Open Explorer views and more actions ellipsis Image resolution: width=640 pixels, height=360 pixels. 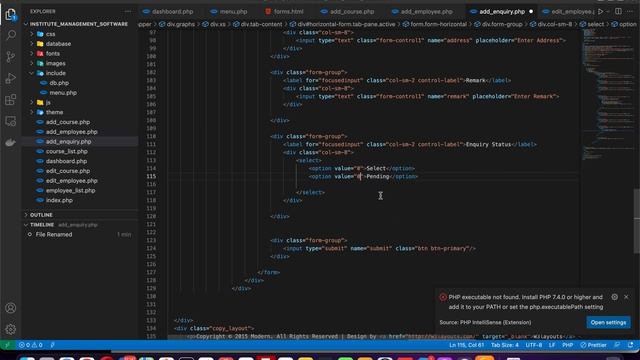coord(128,11)
